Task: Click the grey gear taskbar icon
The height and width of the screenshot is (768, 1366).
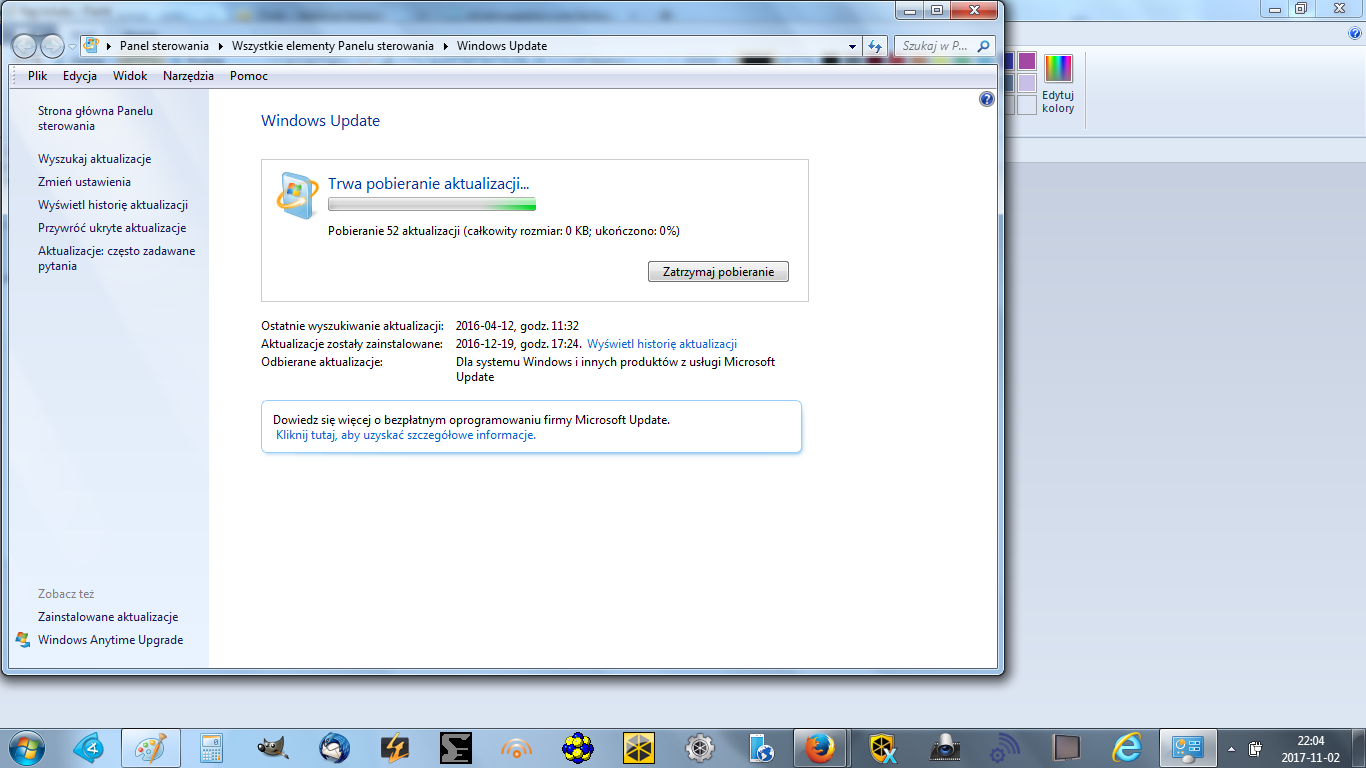Action: pos(699,748)
